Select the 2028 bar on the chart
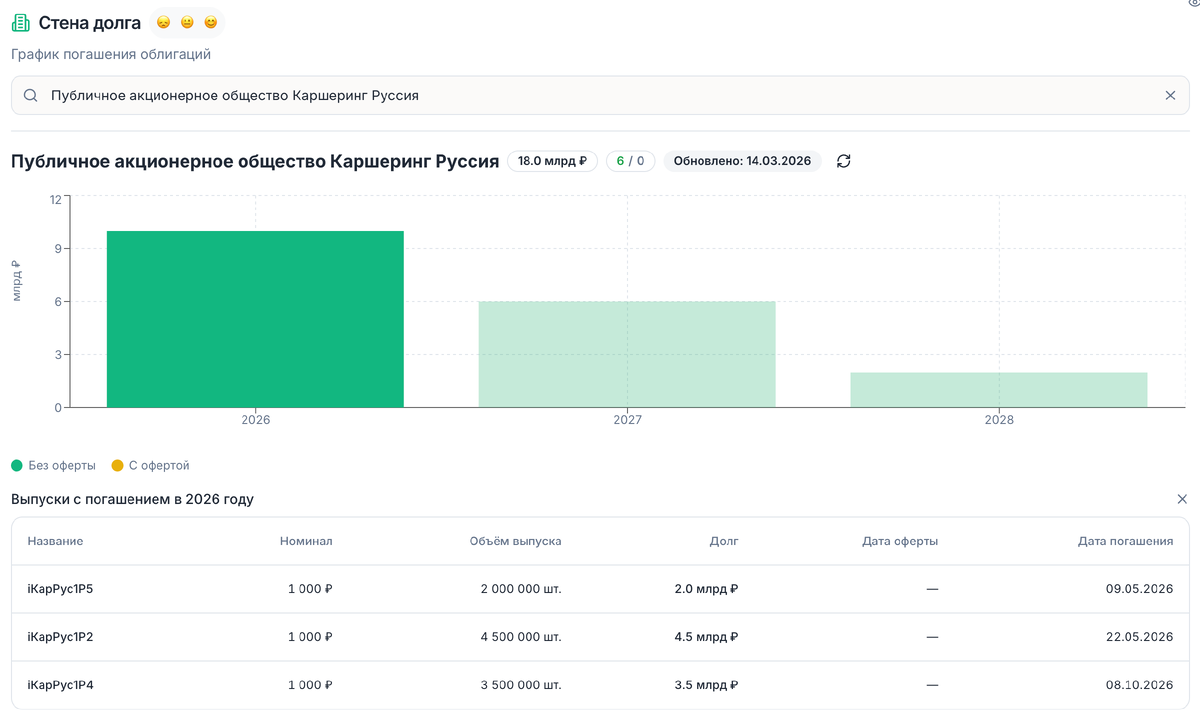 998,390
